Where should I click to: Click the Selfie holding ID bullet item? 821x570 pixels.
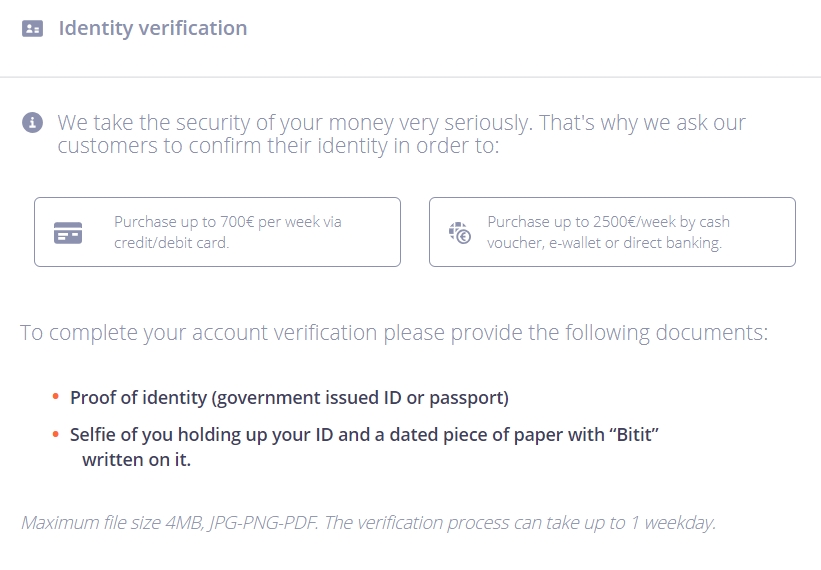pyautogui.click(x=364, y=447)
